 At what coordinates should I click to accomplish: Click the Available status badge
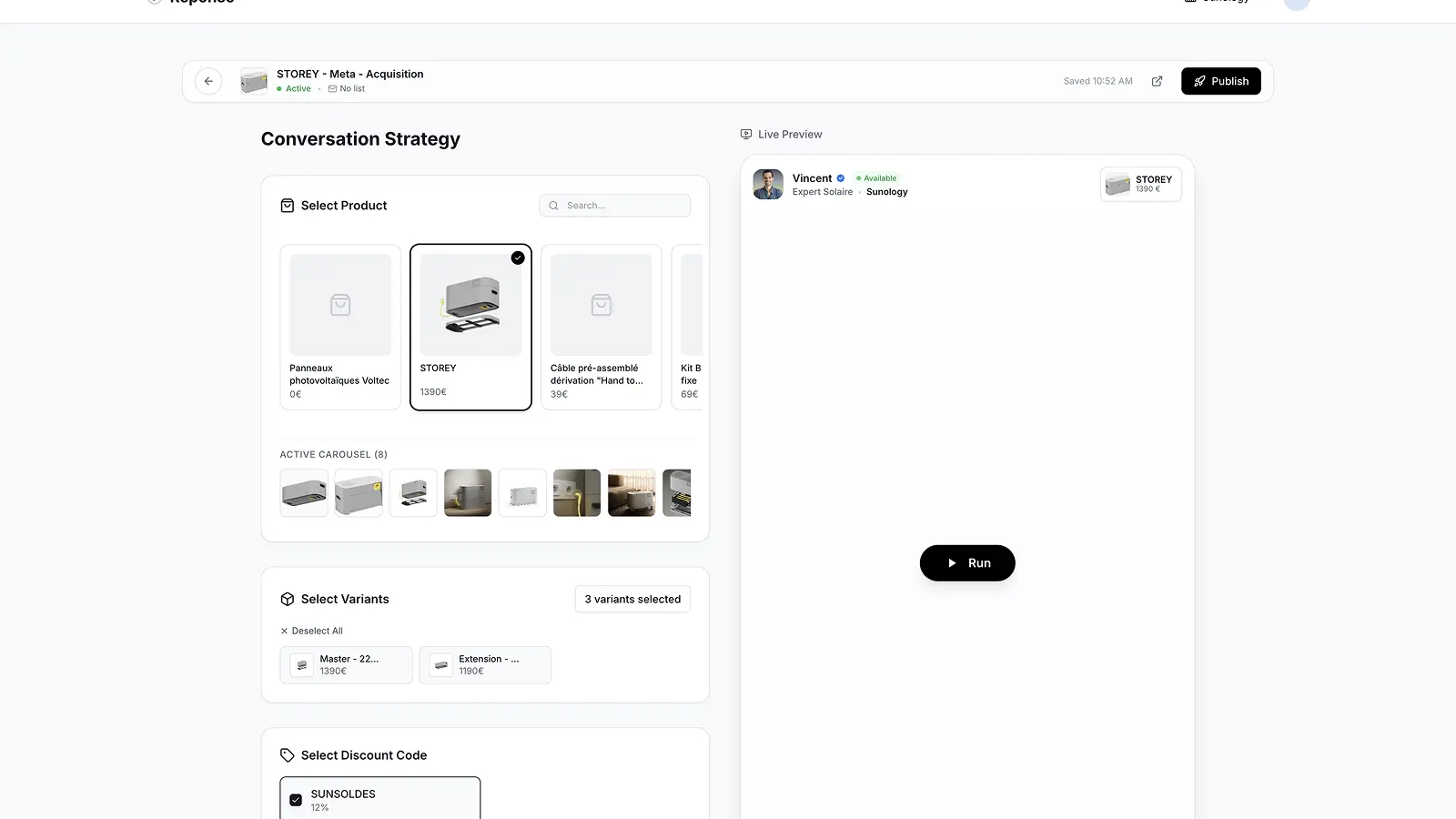click(877, 178)
